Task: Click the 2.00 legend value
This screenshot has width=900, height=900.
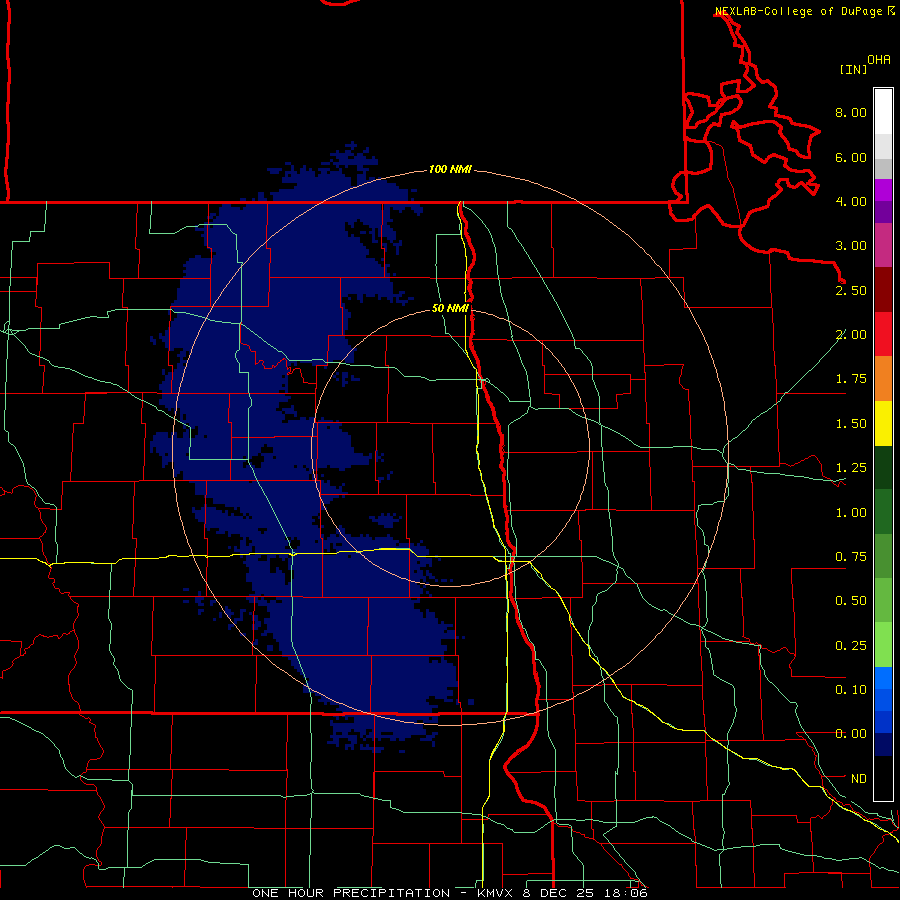Action: 851,335
